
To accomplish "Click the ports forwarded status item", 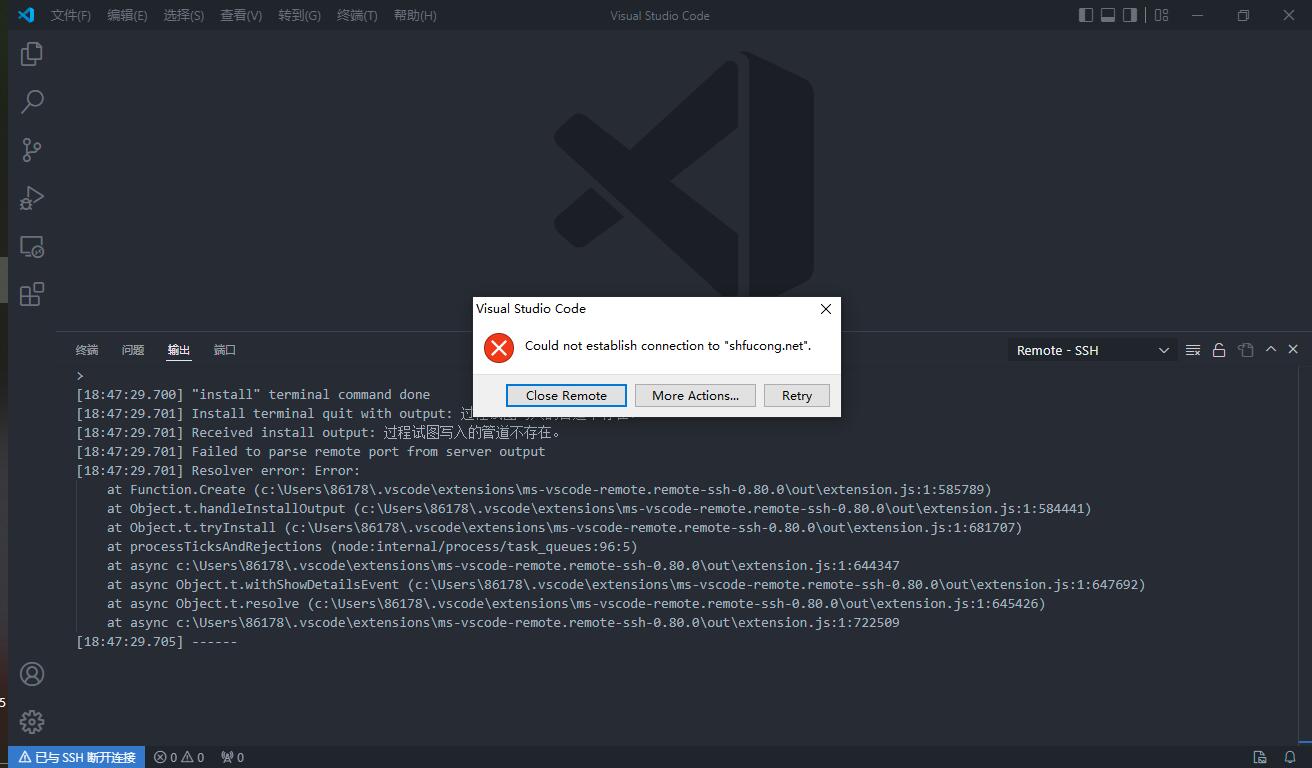I will coord(232,757).
